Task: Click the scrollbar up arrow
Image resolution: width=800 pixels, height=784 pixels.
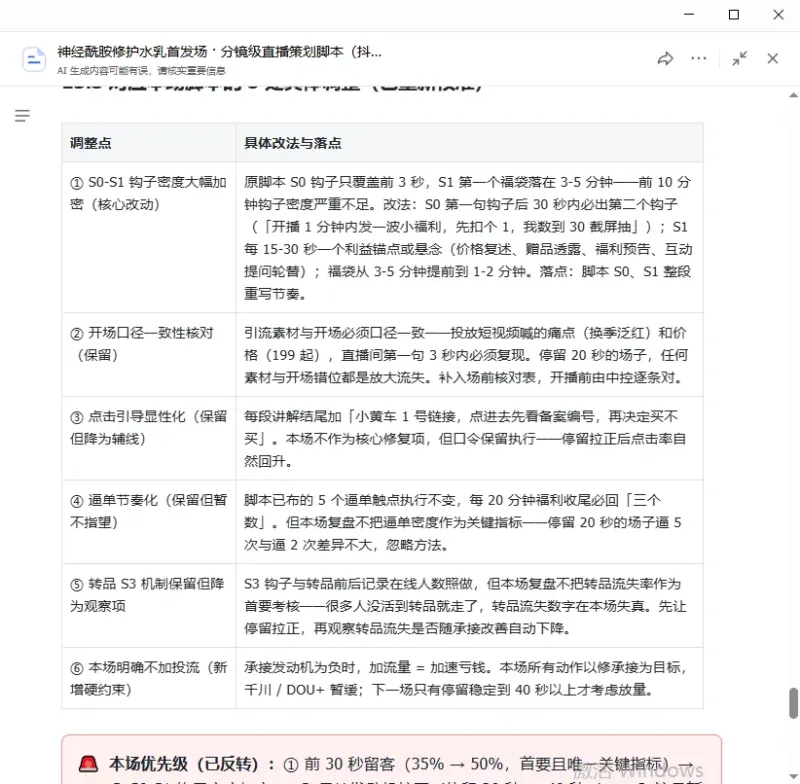Action: tap(793, 95)
